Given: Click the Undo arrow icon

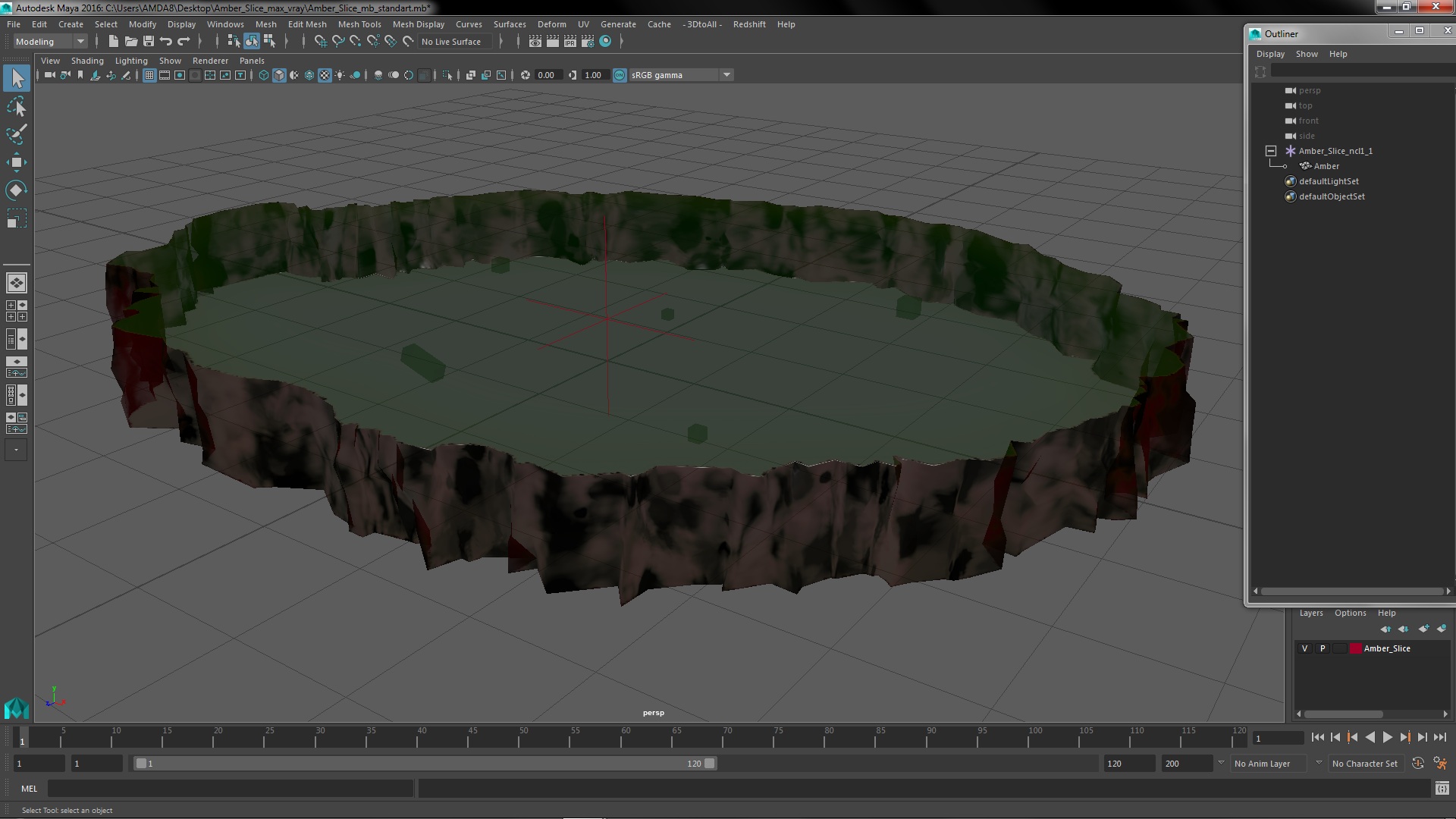Looking at the screenshot, I should tap(166, 42).
